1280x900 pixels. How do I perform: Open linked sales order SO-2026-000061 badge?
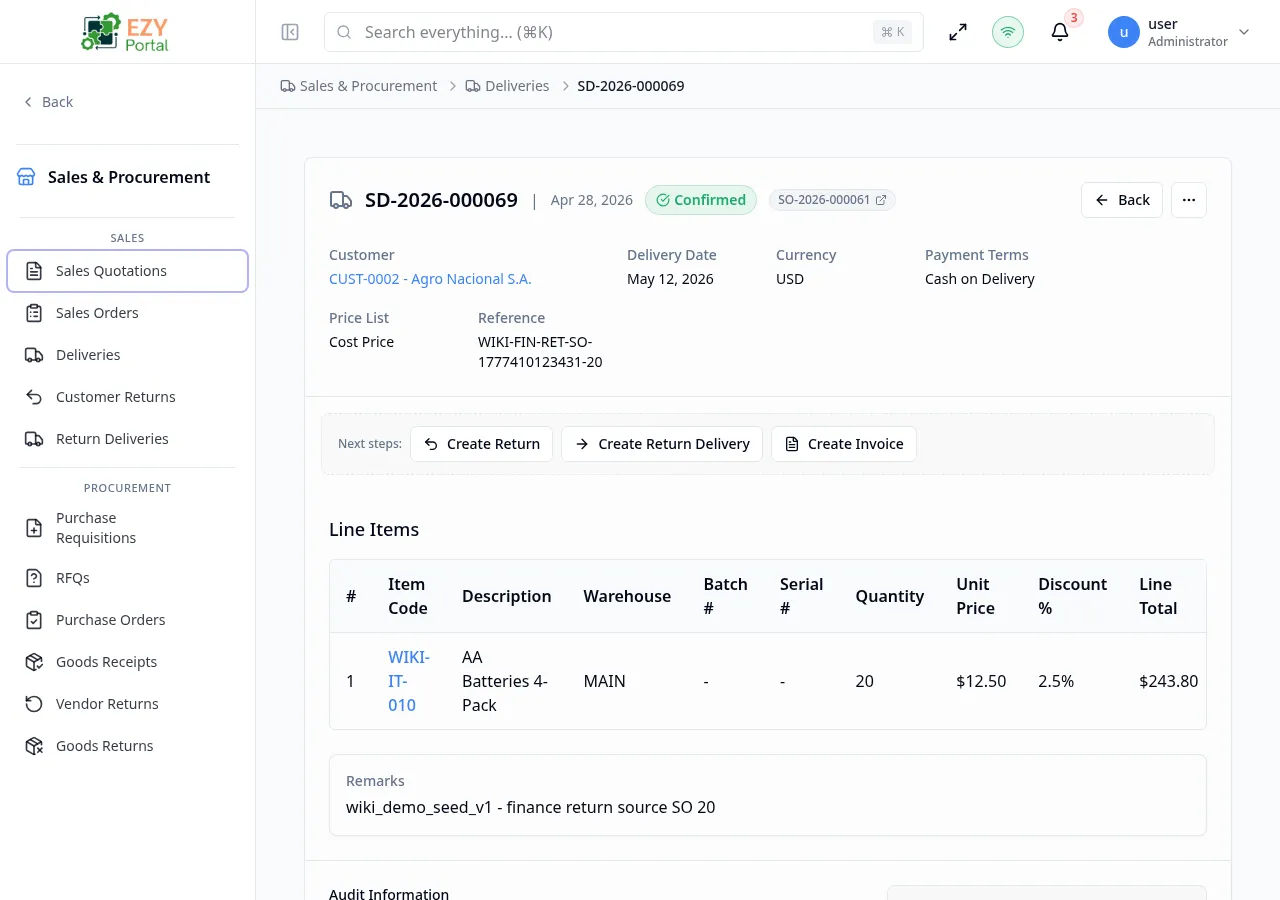(x=832, y=200)
